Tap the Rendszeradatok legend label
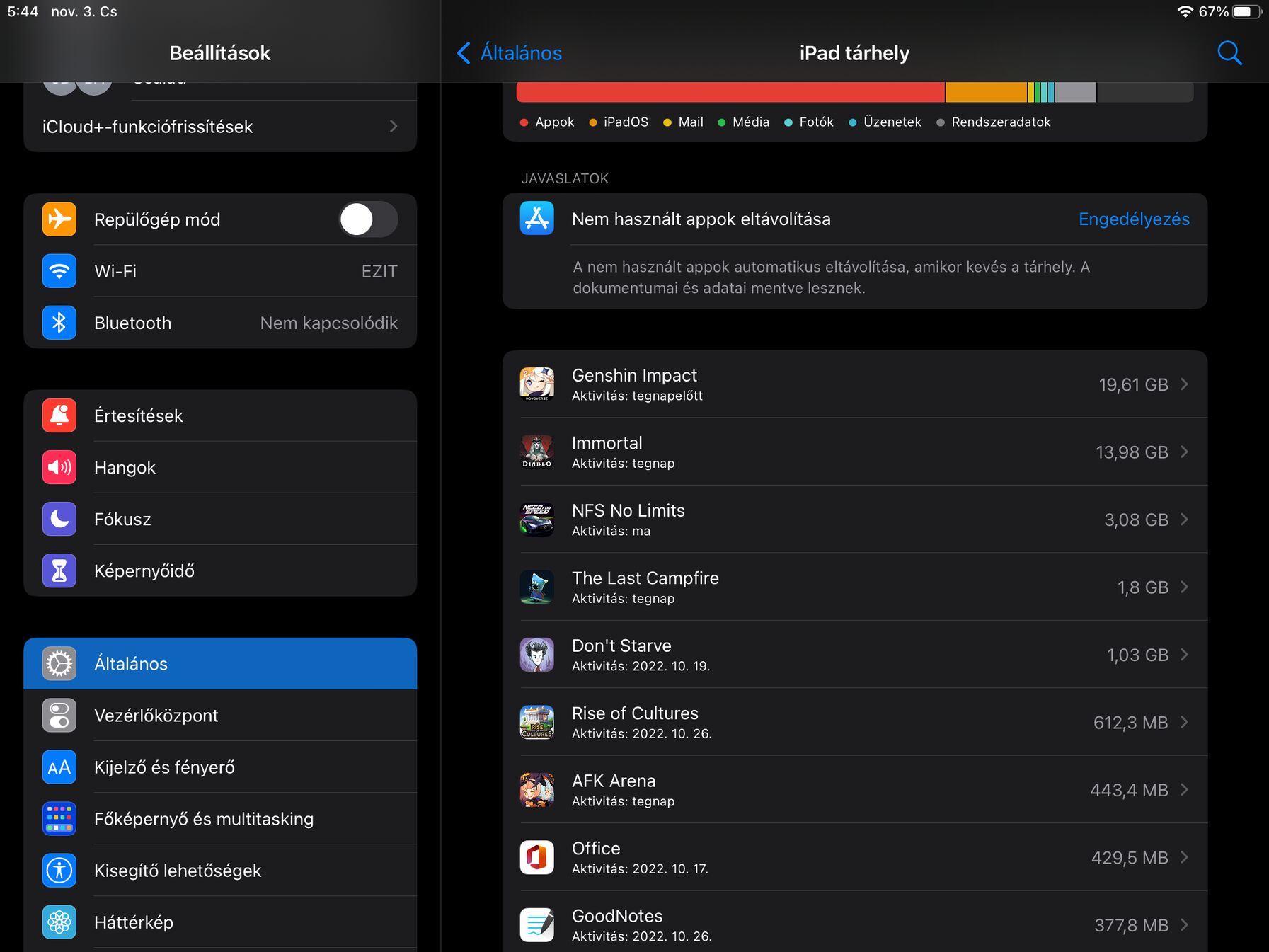This screenshot has height=952, width=1269. point(1001,122)
